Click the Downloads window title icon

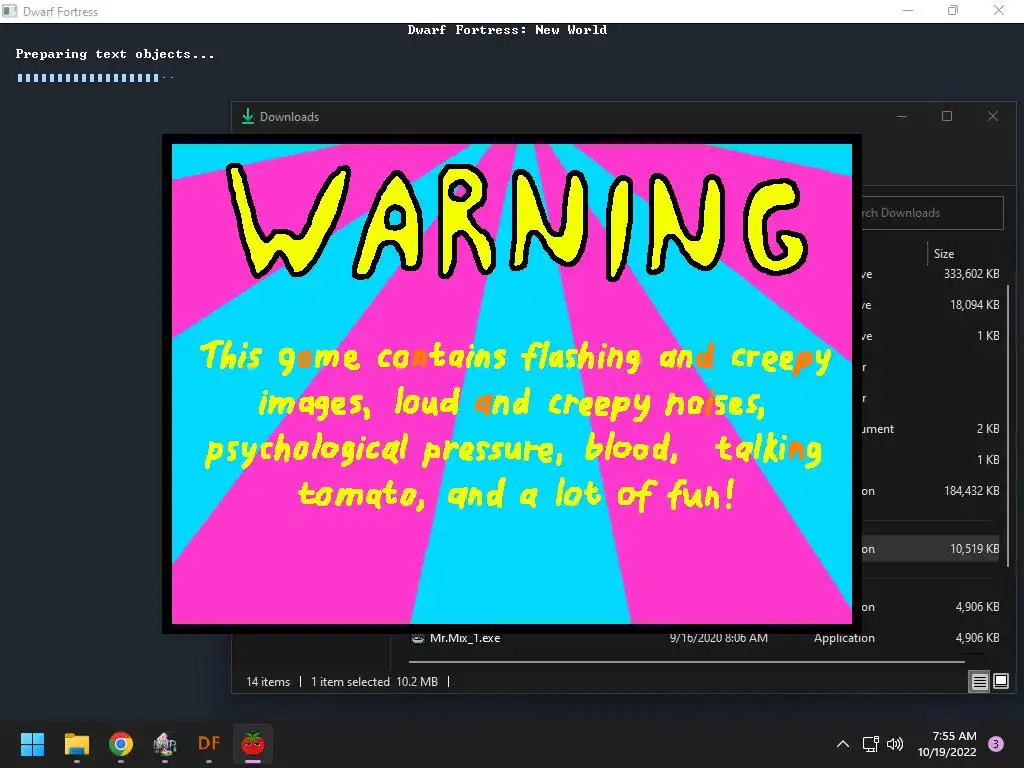[x=248, y=116]
